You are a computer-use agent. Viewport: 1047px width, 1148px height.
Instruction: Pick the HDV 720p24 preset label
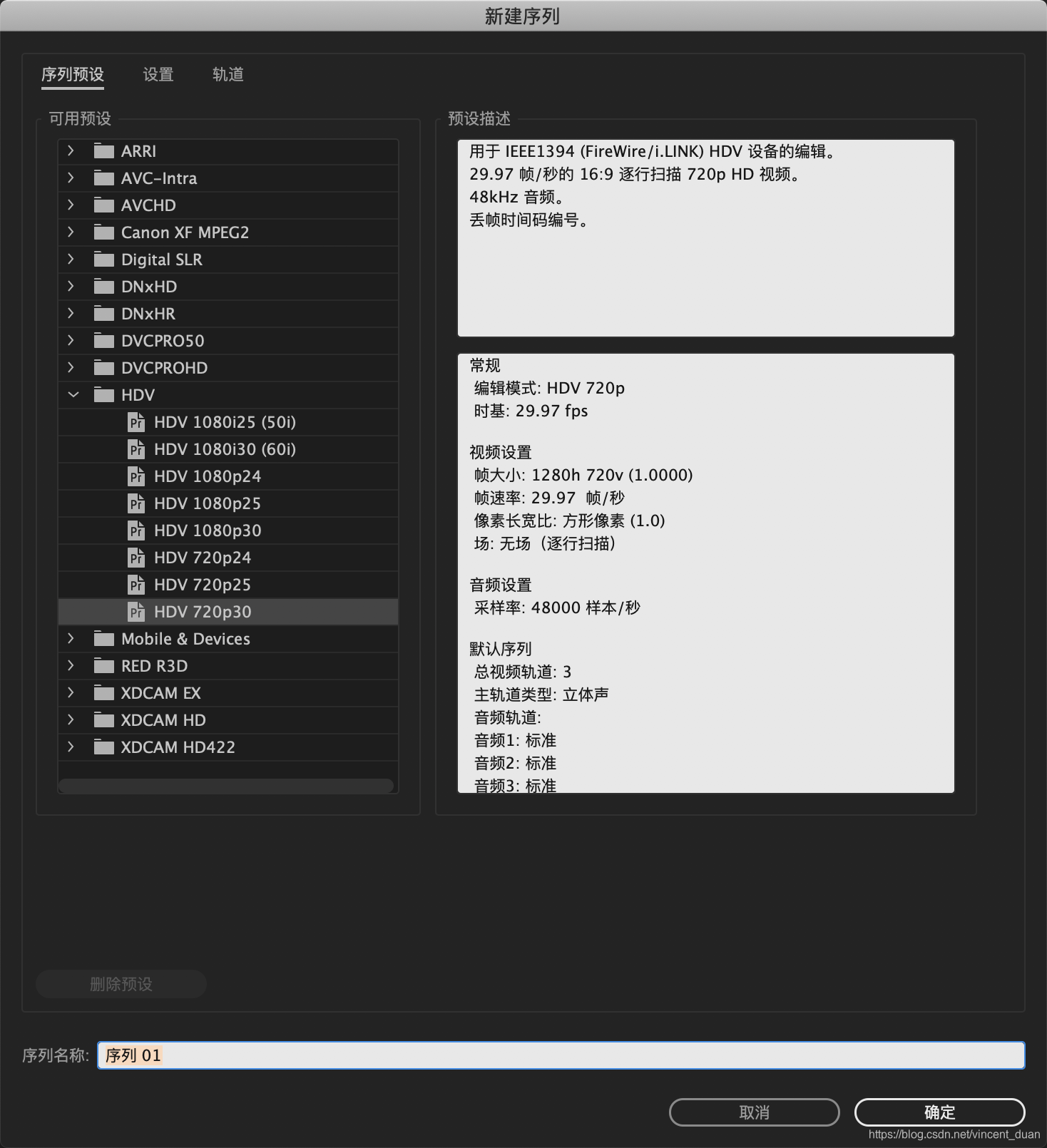coord(203,558)
